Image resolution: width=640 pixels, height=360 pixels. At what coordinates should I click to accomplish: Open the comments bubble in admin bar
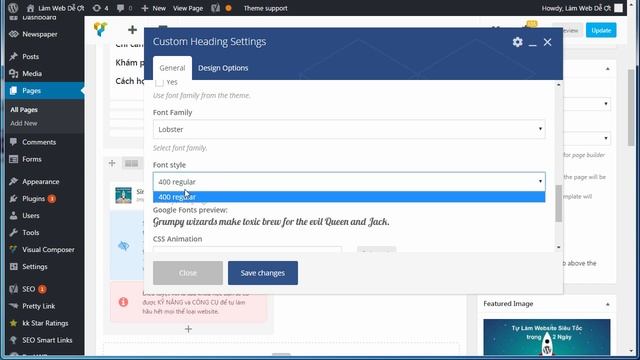click(x=124, y=8)
